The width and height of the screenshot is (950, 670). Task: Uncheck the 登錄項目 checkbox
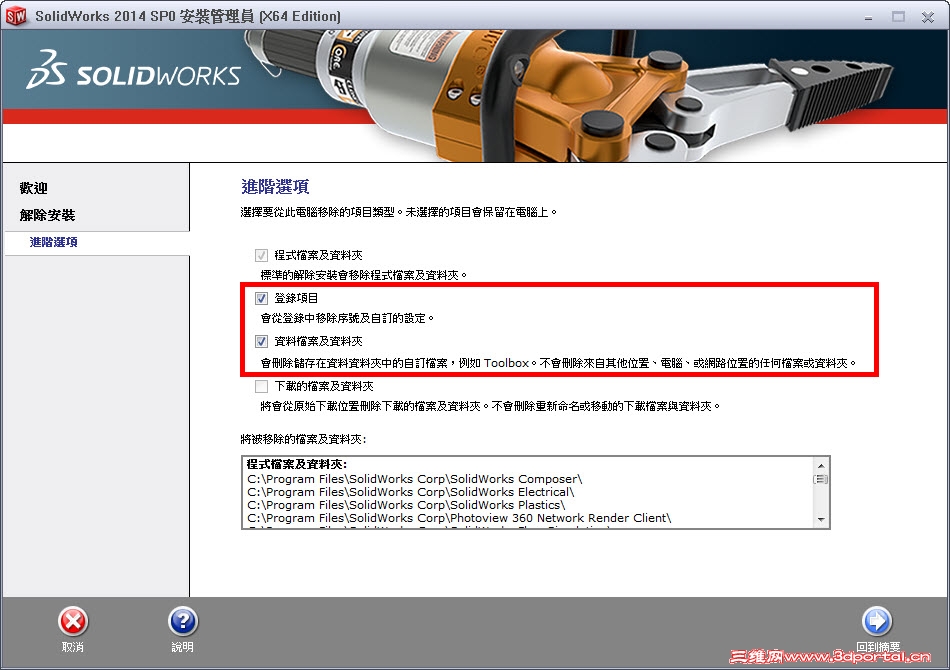coord(261,298)
